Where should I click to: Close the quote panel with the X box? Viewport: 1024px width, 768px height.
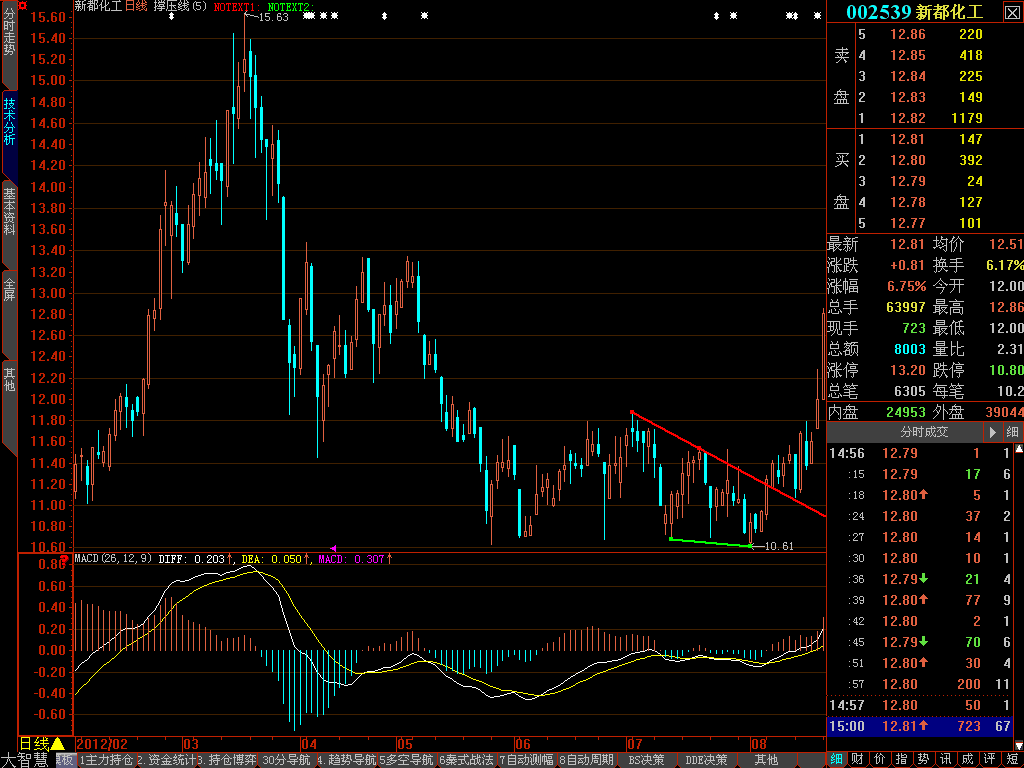pyautogui.click(x=1010, y=12)
